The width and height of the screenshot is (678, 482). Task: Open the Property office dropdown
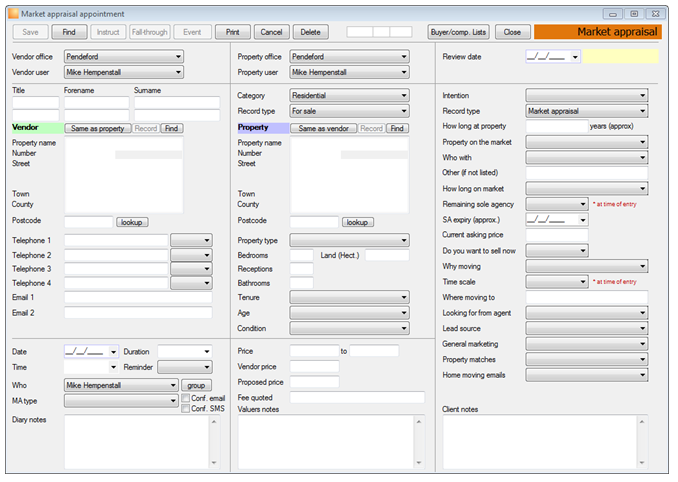(x=349, y=57)
